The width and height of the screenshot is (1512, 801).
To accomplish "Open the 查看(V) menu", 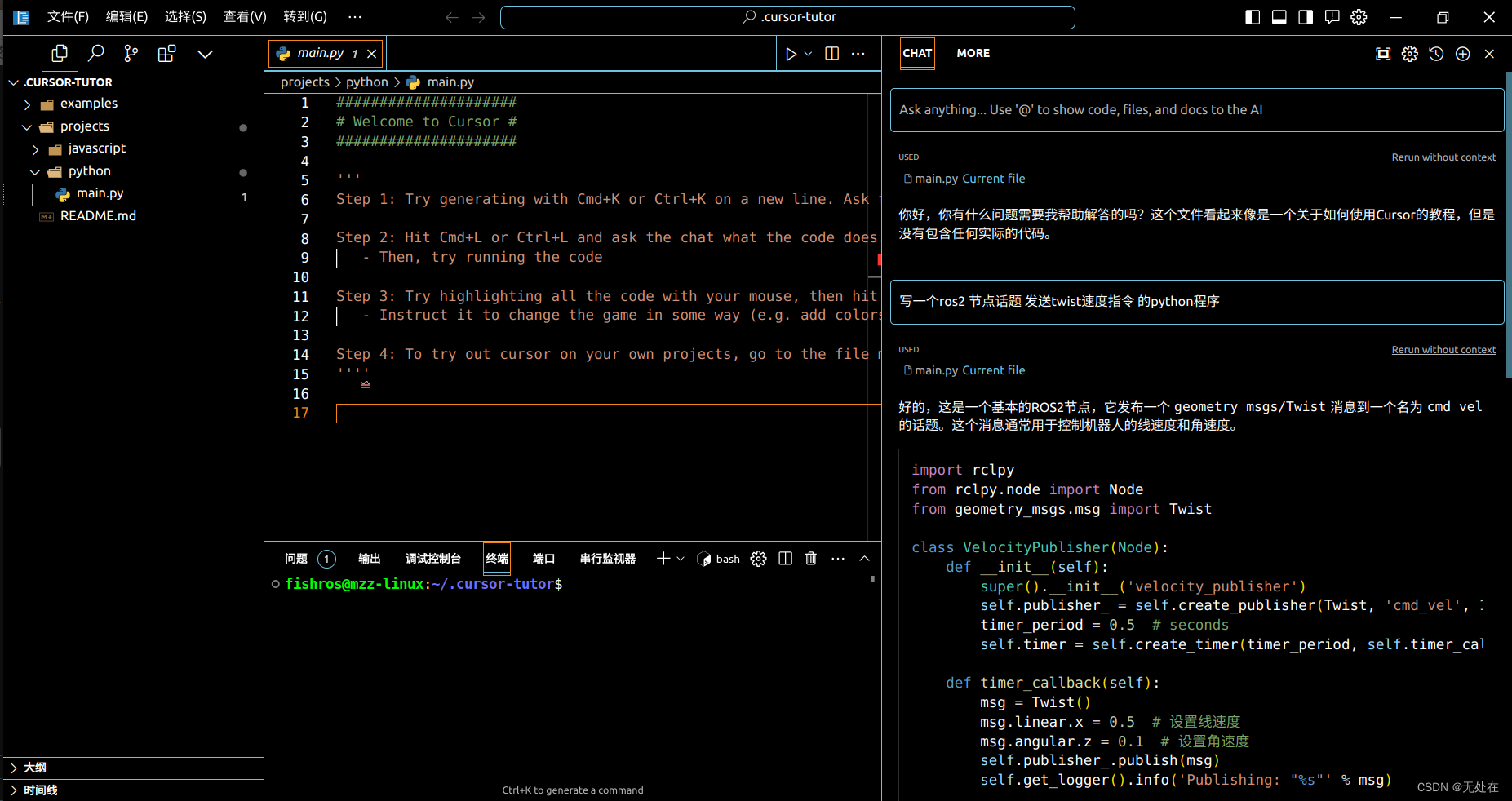I will click(x=245, y=17).
